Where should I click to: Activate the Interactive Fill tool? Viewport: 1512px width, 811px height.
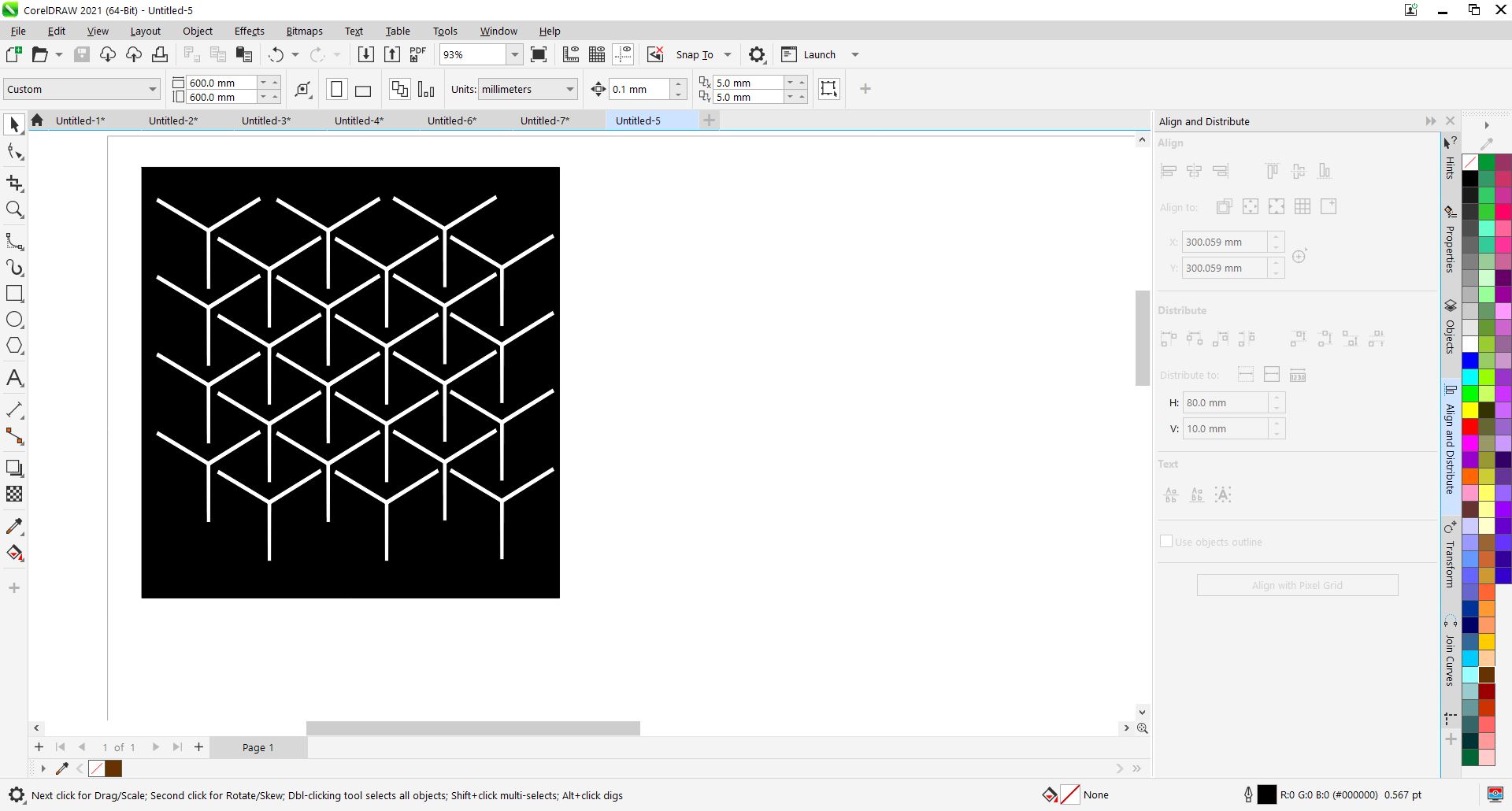(14, 553)
